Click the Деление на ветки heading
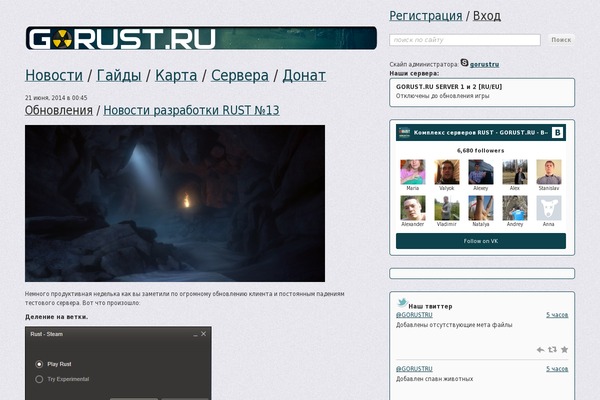 [x=57, y=317]
